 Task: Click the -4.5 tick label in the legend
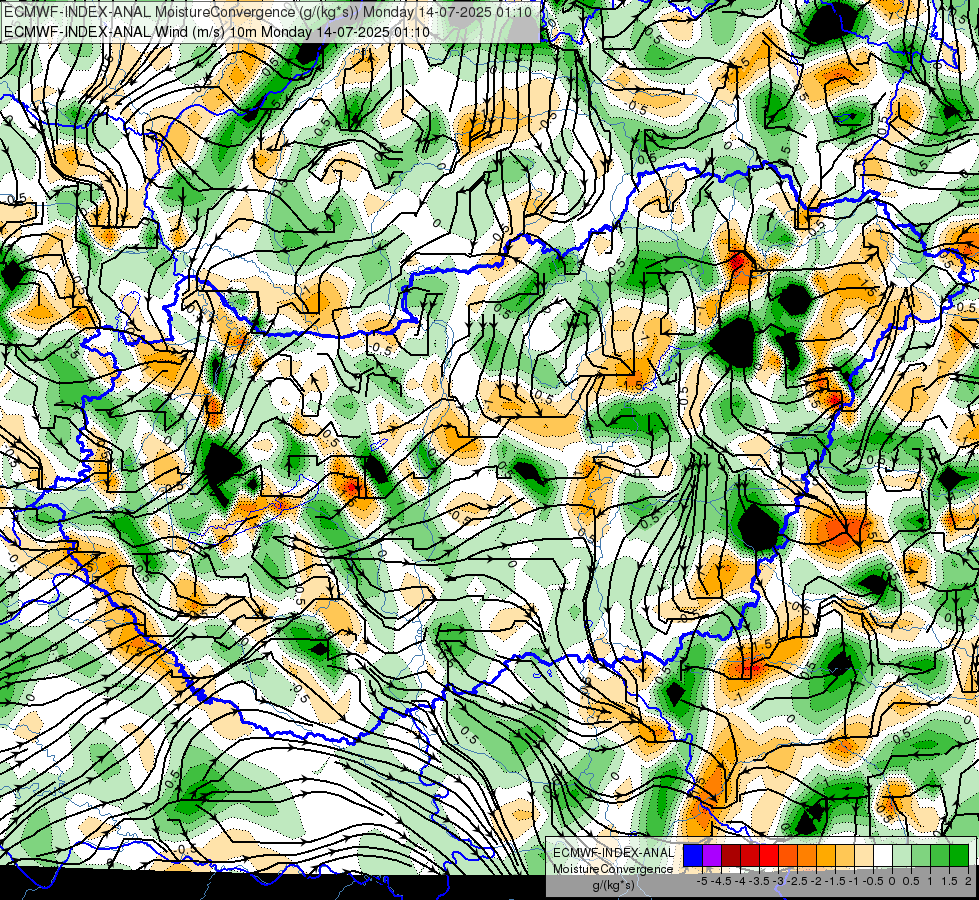coord(721,881)
